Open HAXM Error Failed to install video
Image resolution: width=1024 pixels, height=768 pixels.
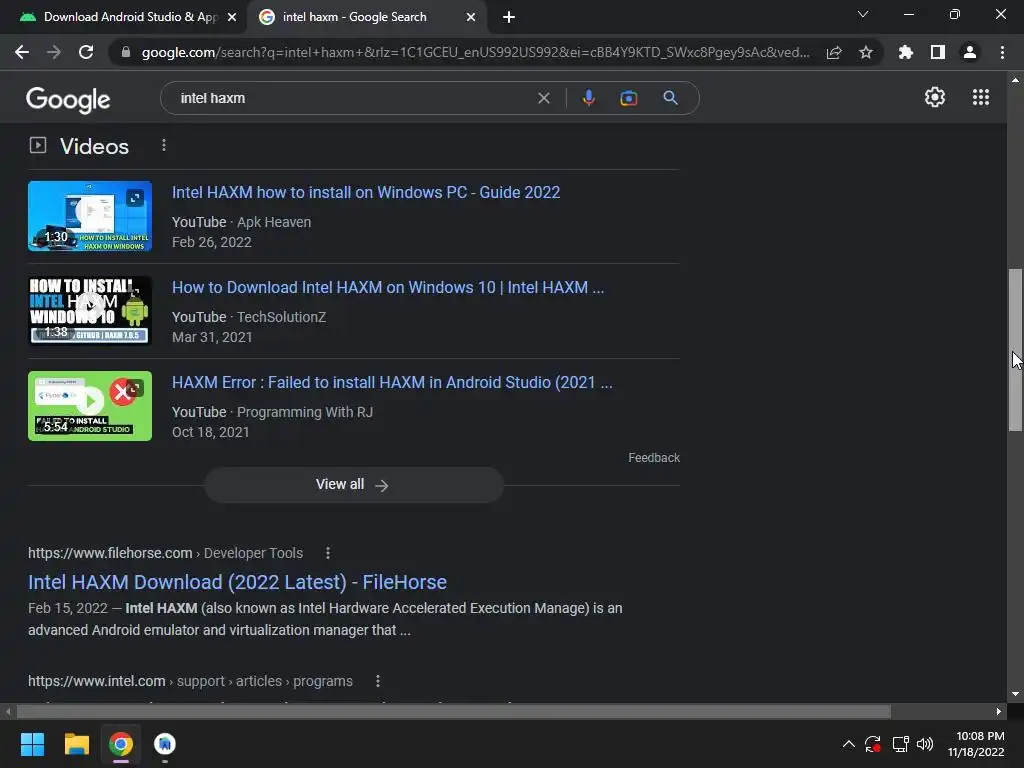coord(392,383)
